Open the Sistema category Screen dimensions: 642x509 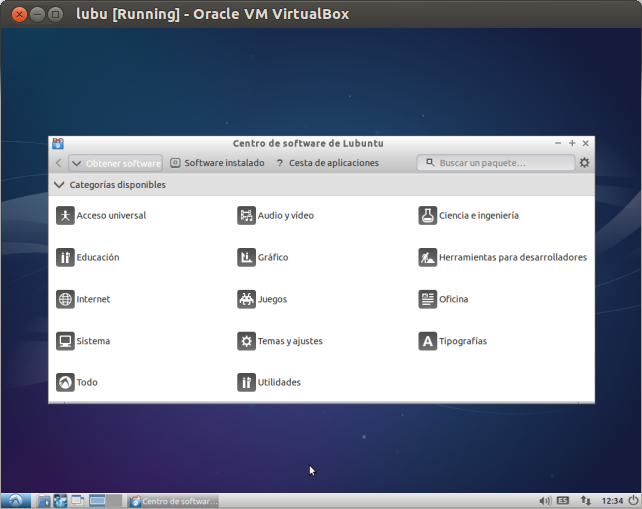[x=93, y=341]
